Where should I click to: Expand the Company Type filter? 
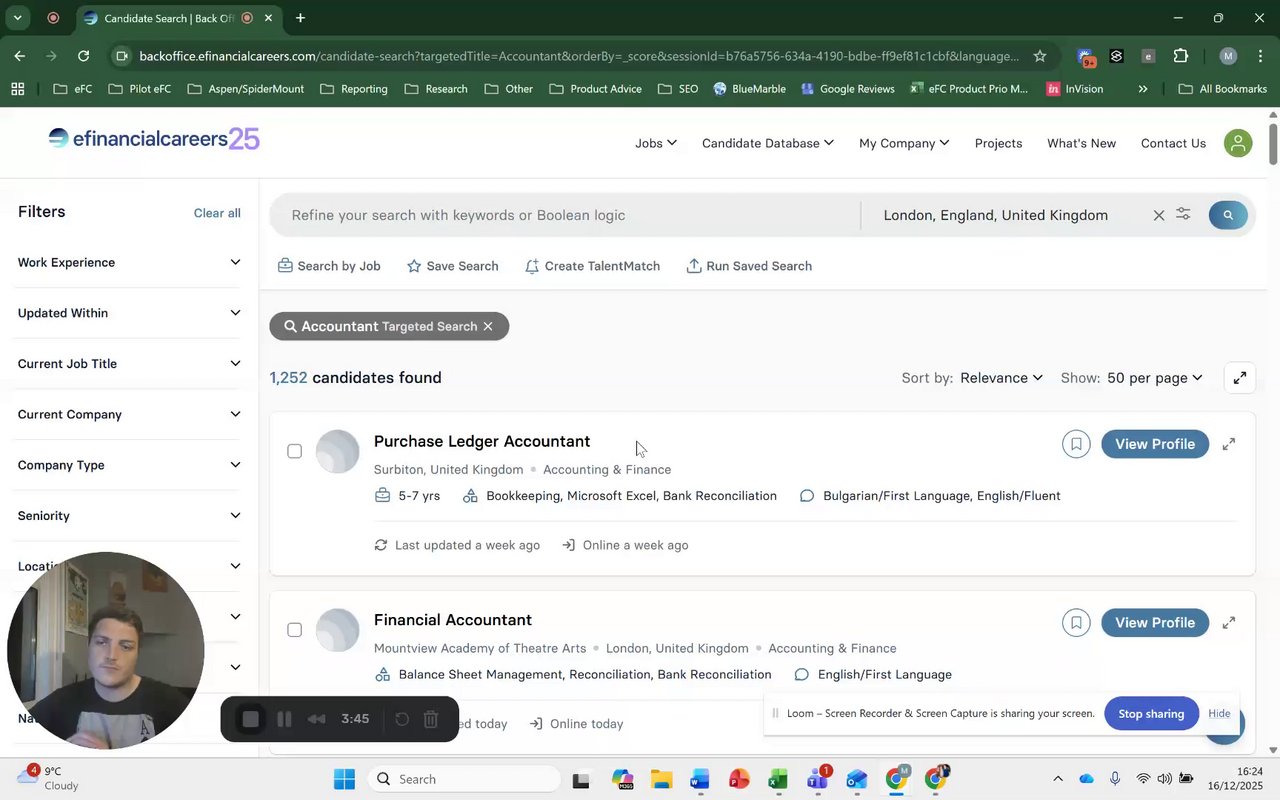tap(129, 465)
